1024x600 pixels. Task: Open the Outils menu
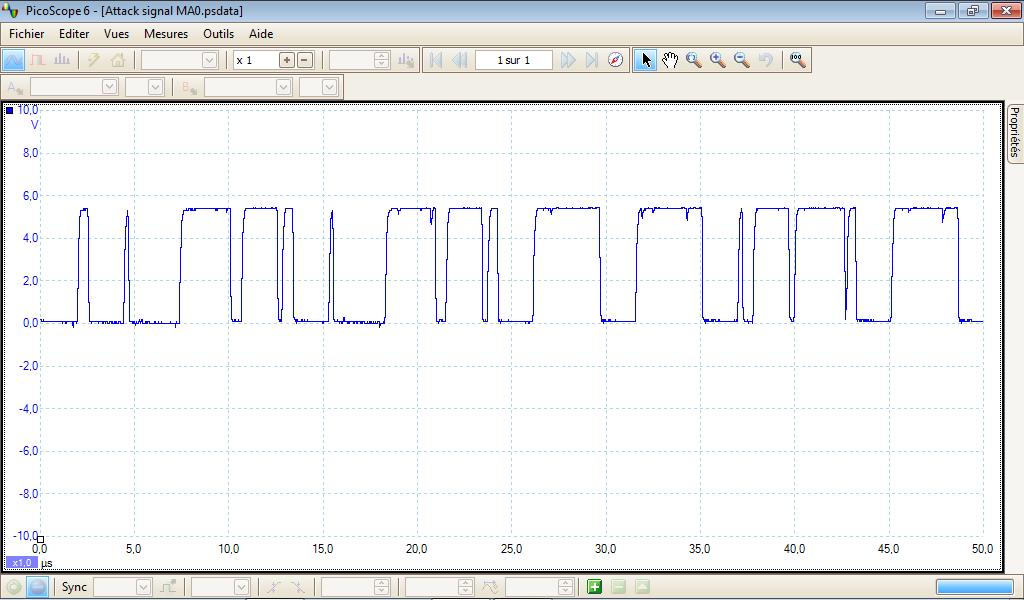[x=218, y=34]
